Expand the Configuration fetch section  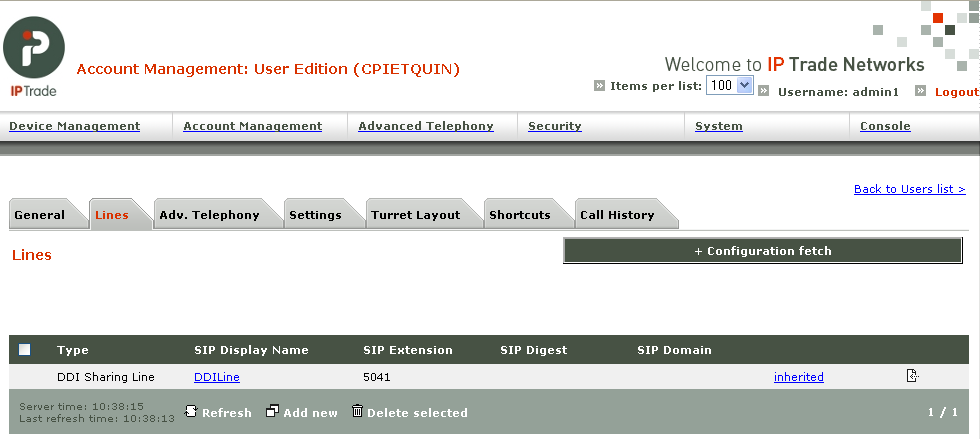click(x=762, y=251)
